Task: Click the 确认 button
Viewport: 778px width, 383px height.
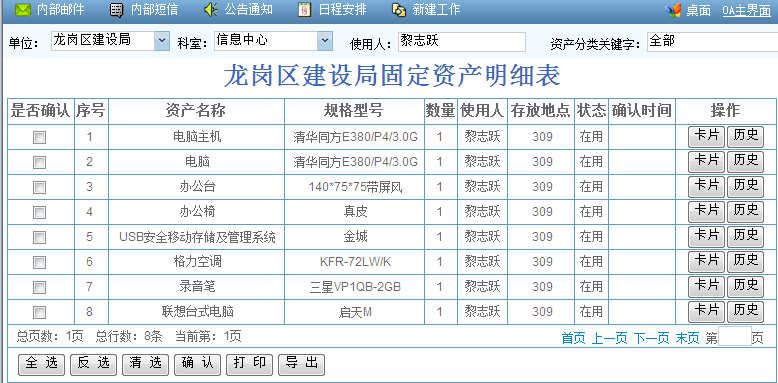Action: (x=197, y=365)
